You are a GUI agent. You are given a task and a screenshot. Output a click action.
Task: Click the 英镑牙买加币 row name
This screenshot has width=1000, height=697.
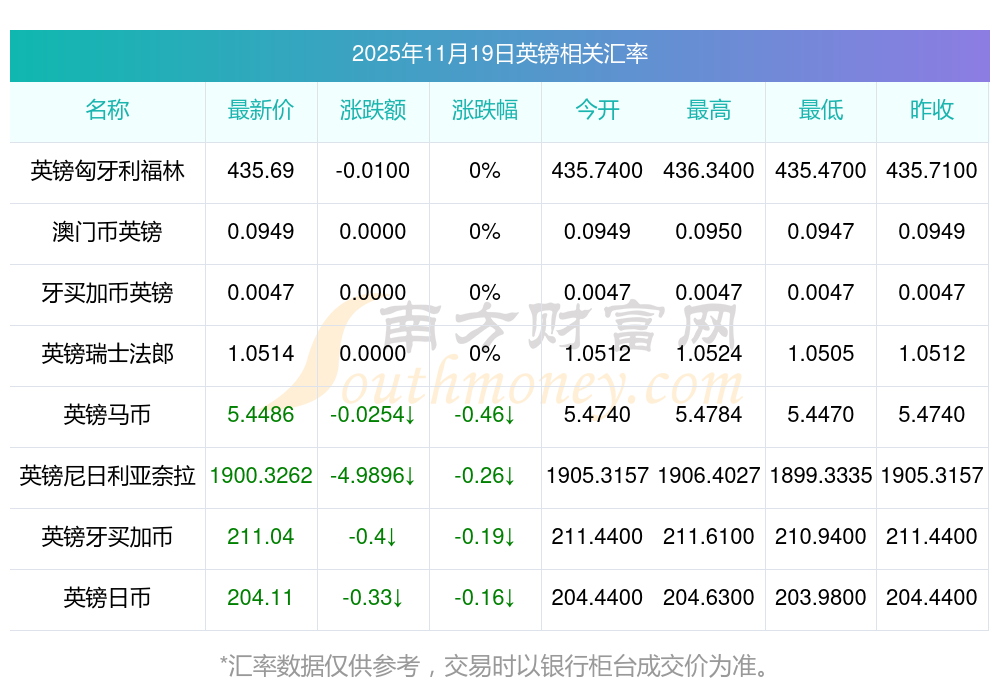click(107, 537)
